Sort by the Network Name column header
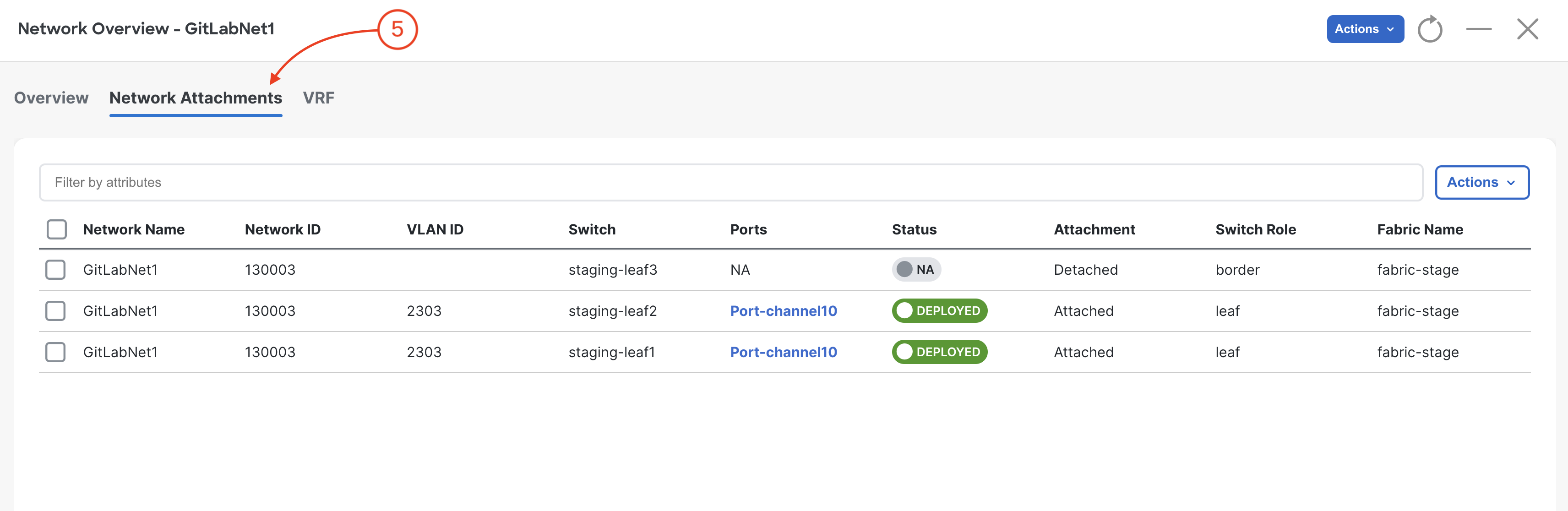 (134, 229)
